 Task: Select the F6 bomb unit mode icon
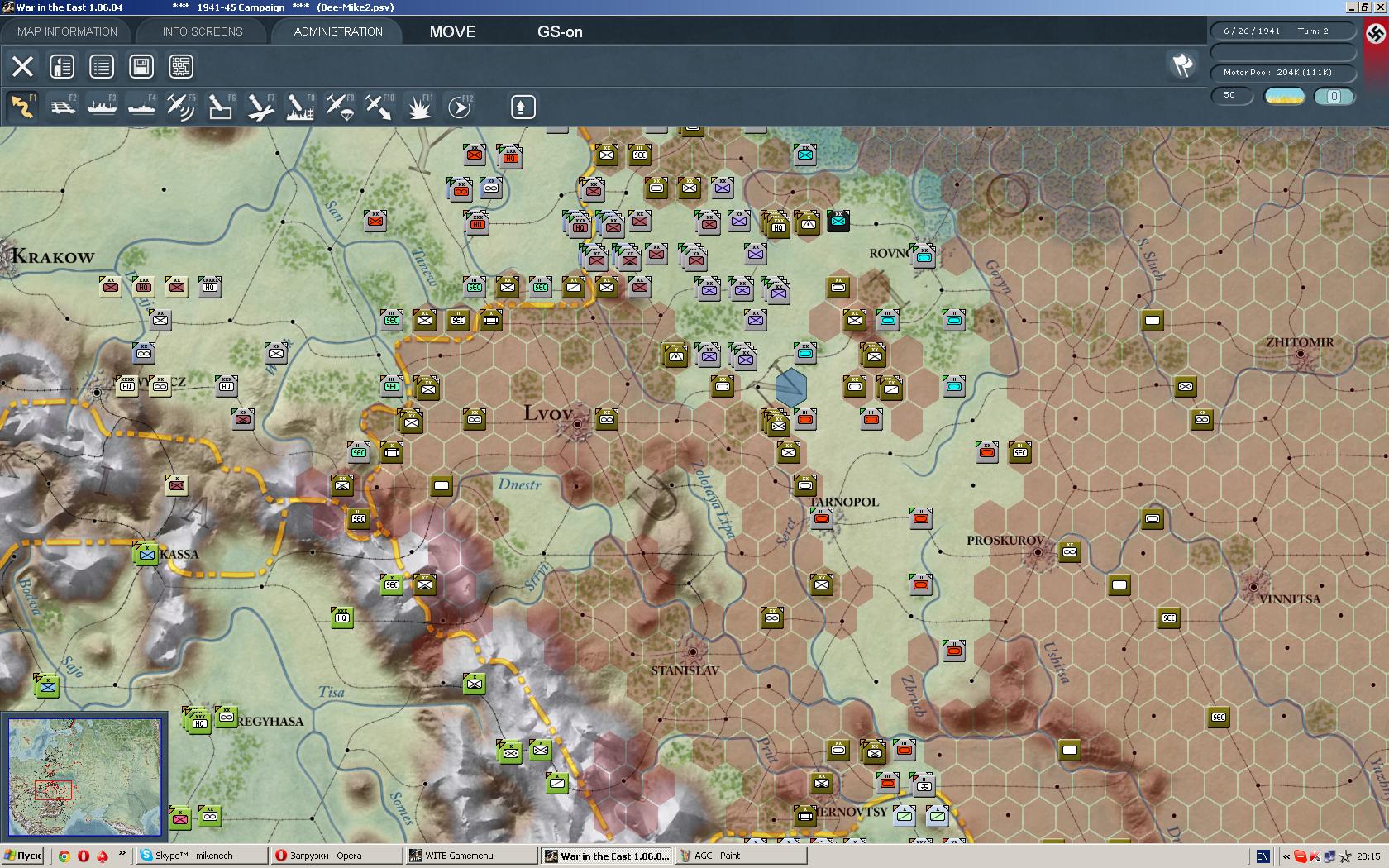tap(221, 107)
